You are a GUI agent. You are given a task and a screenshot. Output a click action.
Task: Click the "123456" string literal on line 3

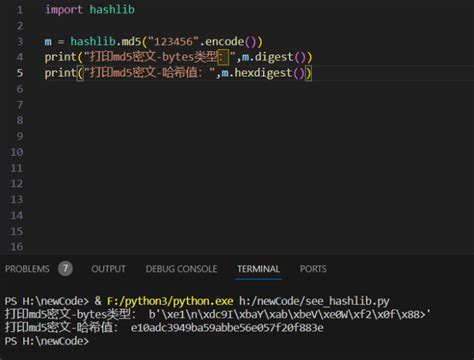173,42
